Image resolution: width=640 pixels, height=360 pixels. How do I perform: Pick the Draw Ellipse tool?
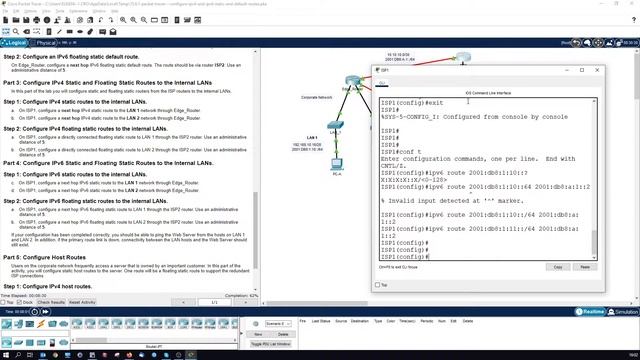[x=80, y=31]
